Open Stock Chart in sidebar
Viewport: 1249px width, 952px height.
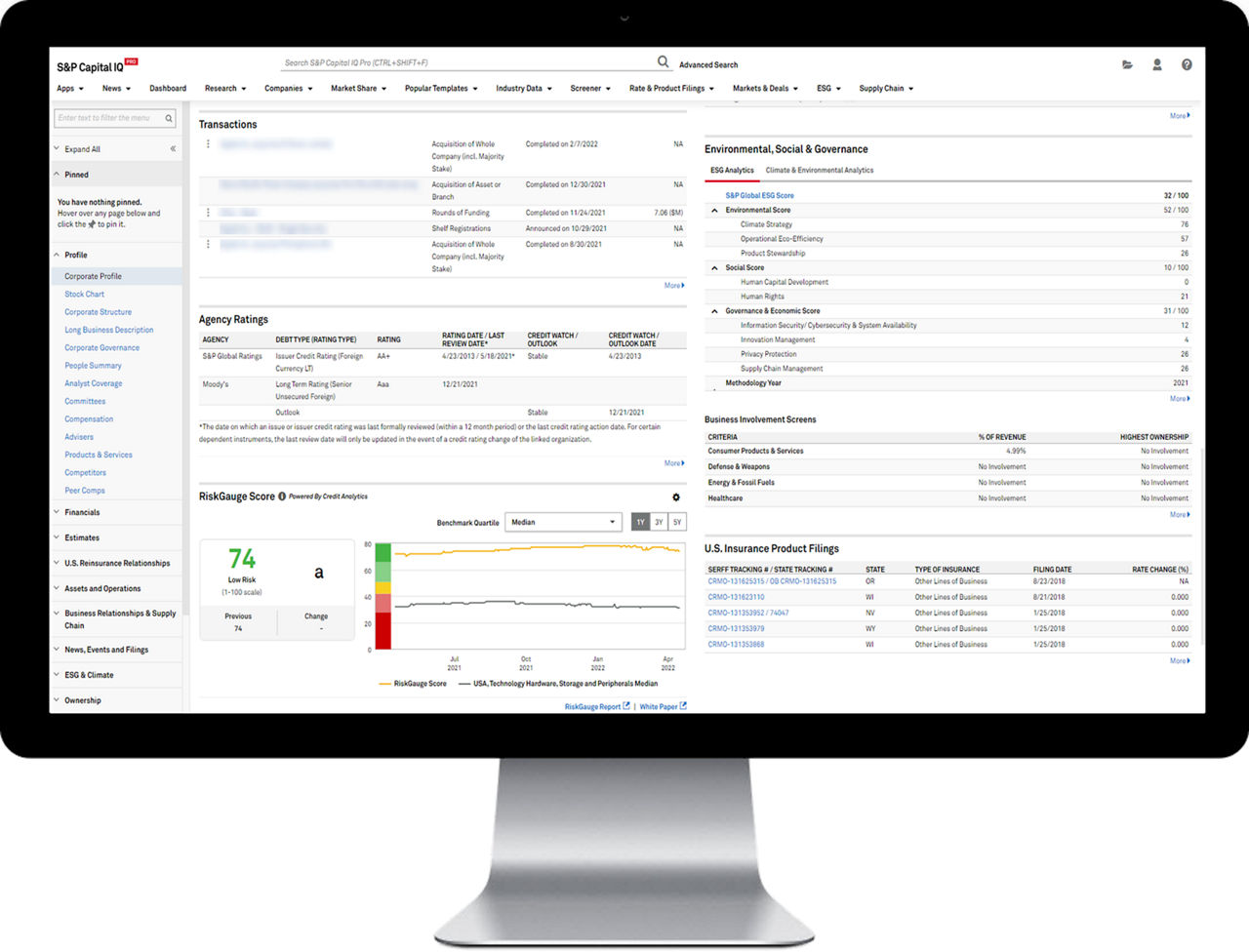coord(84,295)
